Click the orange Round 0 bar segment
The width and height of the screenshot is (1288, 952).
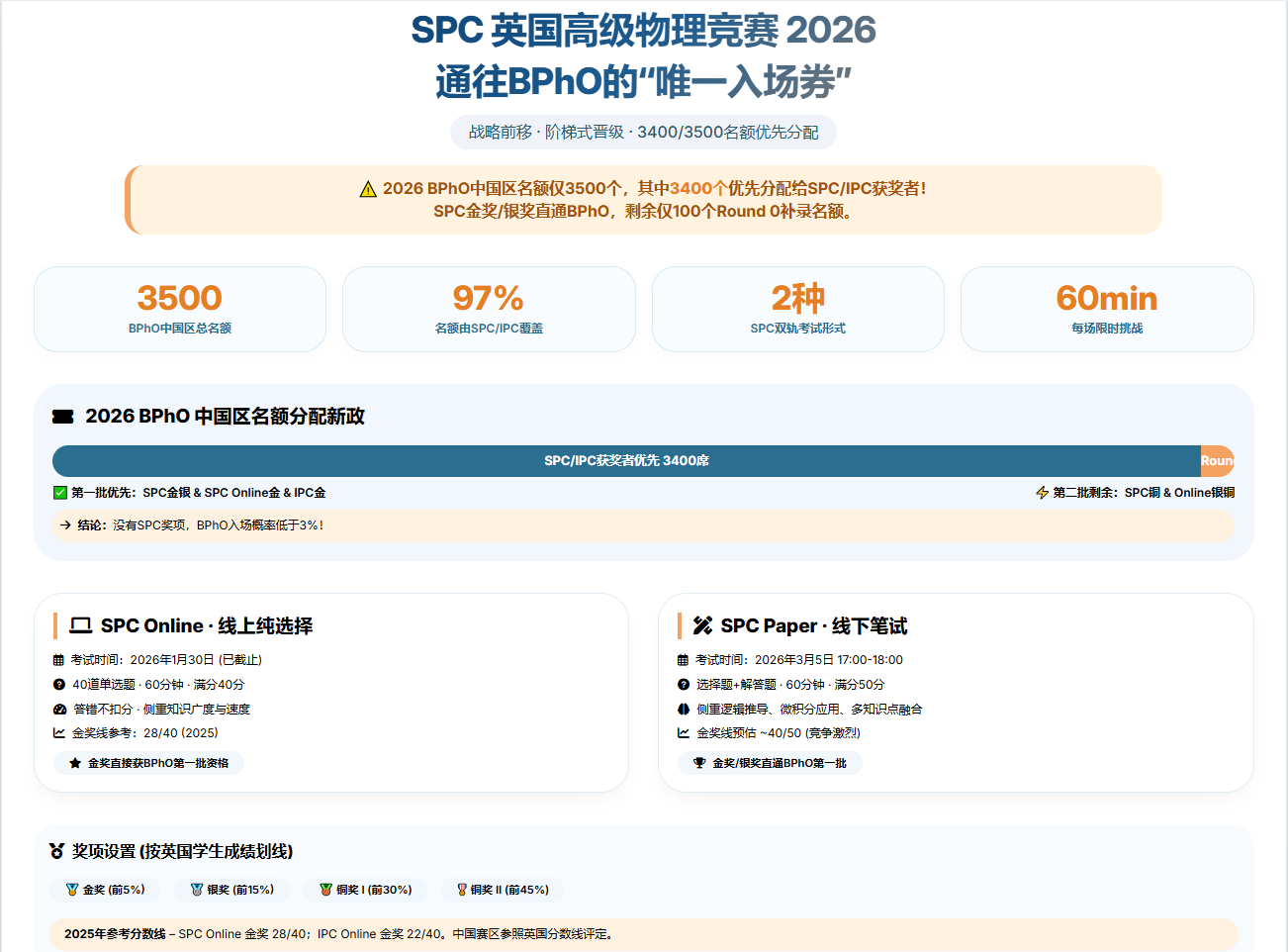(x=1217, y=461)
